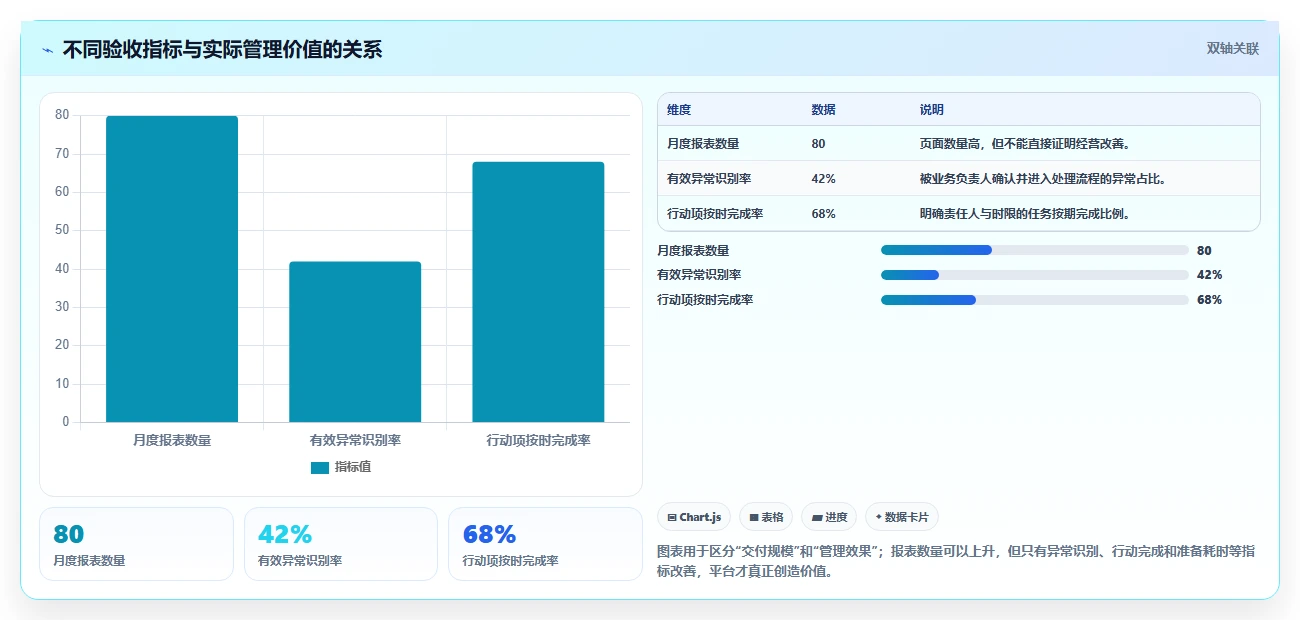Click the title 不同验收指标与实际管理价值的关系
Screen dimensions: 1300x620
(x=222, y=50)
